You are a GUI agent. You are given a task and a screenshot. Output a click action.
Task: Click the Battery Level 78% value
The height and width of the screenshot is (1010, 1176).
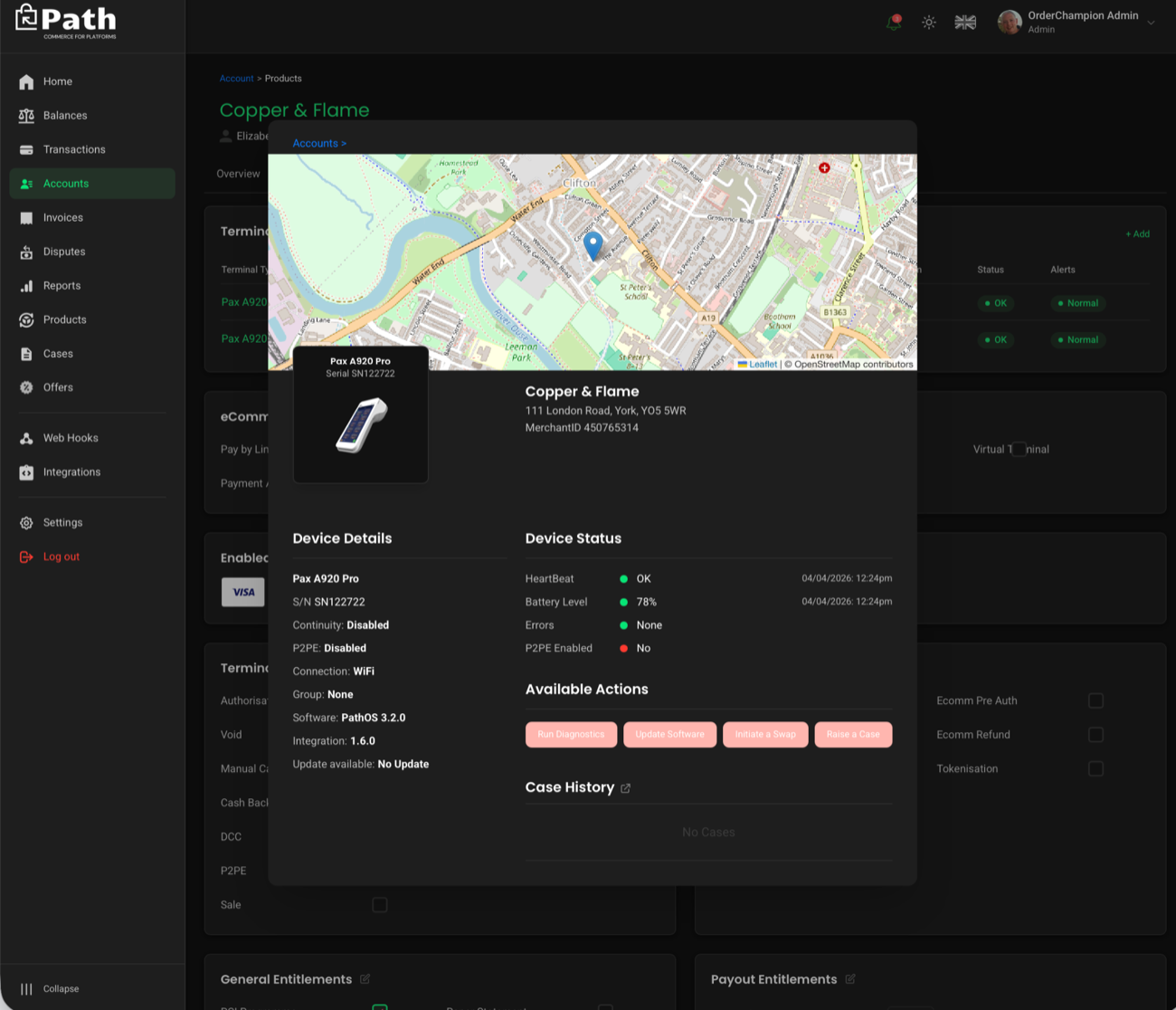(647, 602)
